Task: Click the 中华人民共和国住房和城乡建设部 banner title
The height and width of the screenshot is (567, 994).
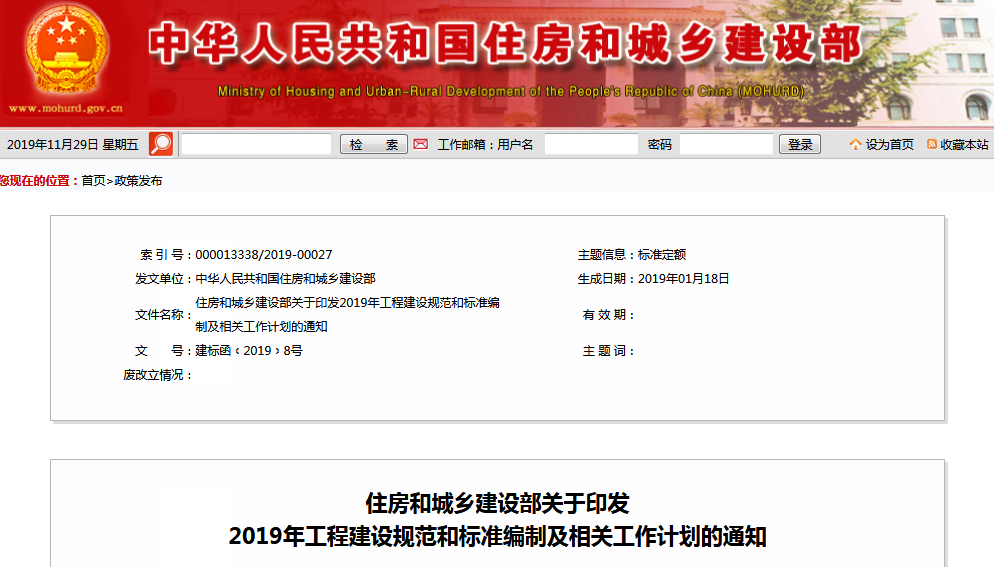Action: 505,44
